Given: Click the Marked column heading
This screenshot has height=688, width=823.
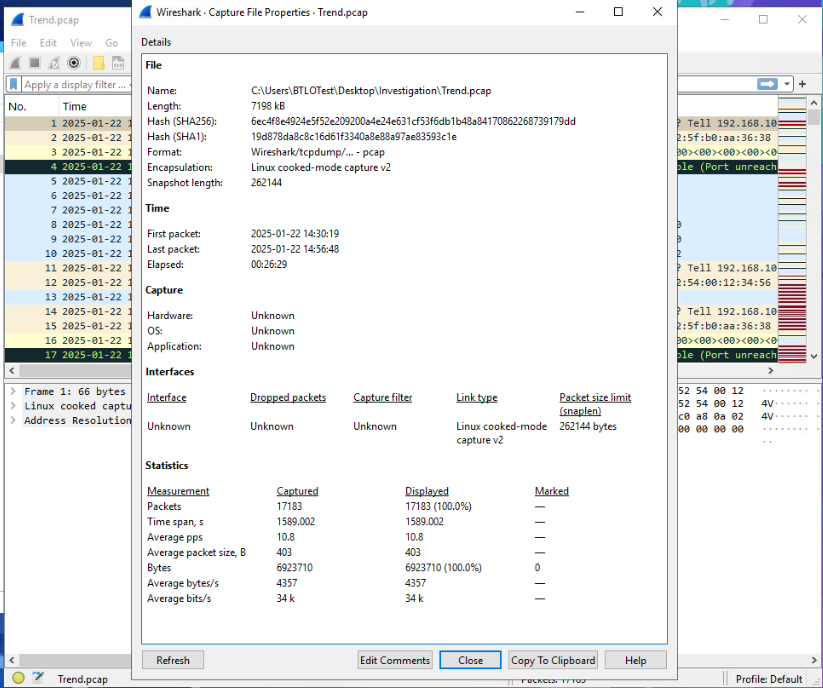Looking at the screenshot, I should (552, 491).
